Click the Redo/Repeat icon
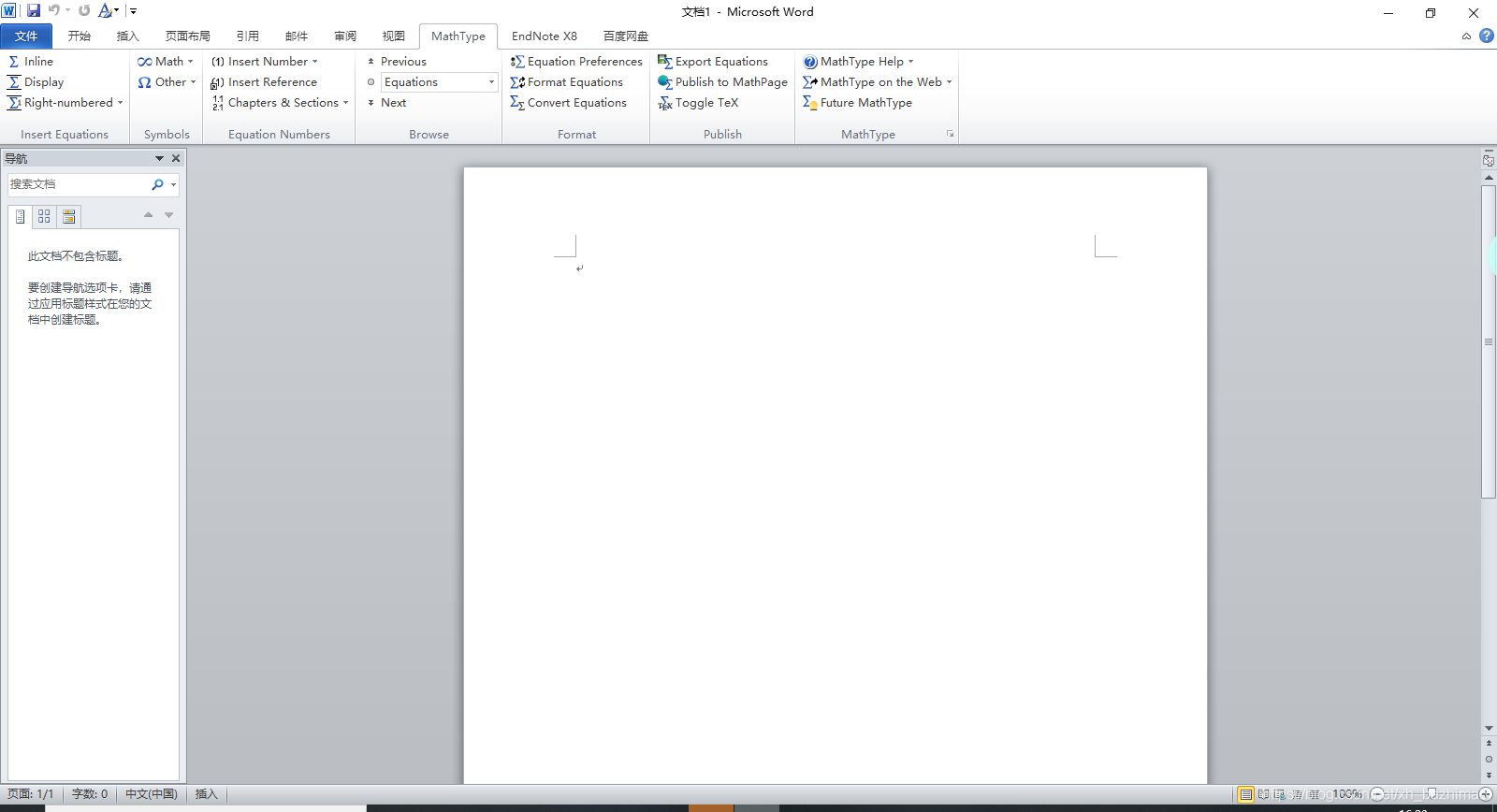The width and height of the screenshot is (1497, 812). pyautogui.click(x=84, y=10)
